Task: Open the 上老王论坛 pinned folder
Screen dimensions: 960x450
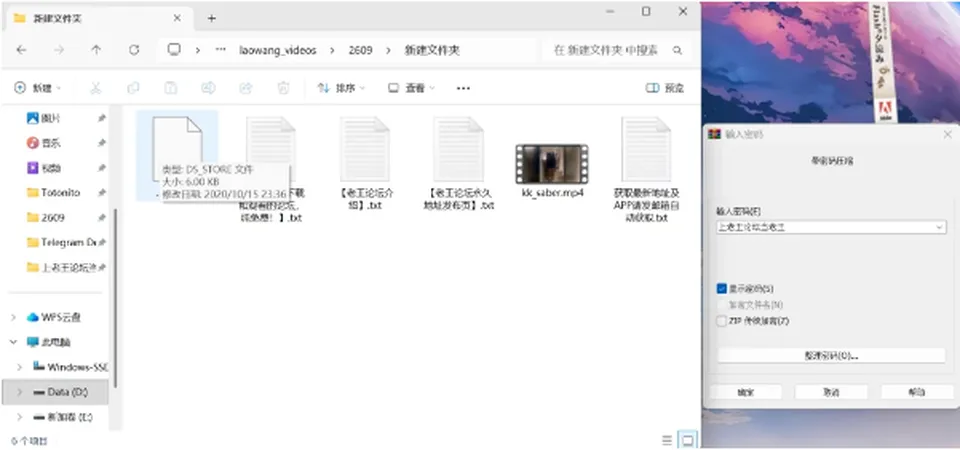Action: click(62, 268)
